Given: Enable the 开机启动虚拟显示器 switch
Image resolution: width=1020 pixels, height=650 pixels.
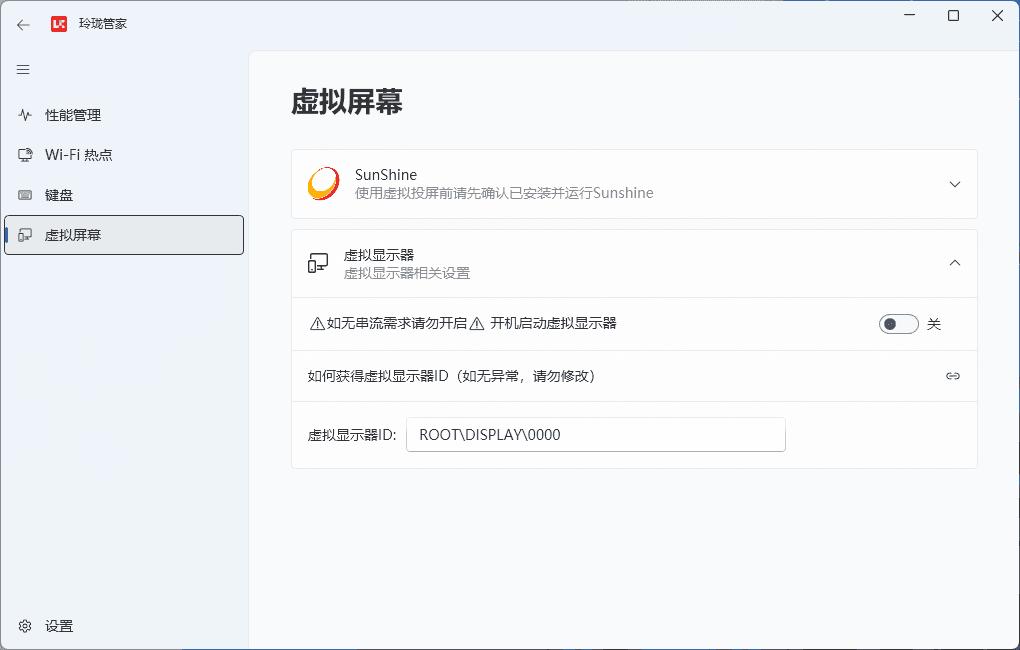Looking at the screenshot, I should 898,323.
